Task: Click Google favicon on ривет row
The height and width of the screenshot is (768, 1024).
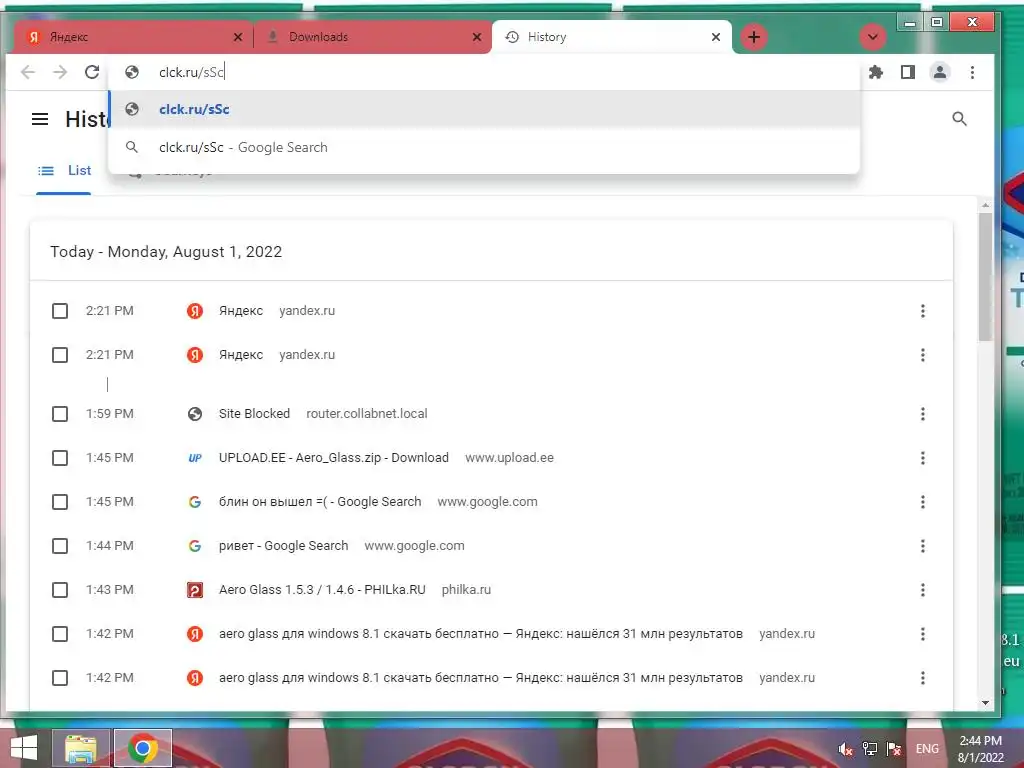Action: click(x=195, y=546)
